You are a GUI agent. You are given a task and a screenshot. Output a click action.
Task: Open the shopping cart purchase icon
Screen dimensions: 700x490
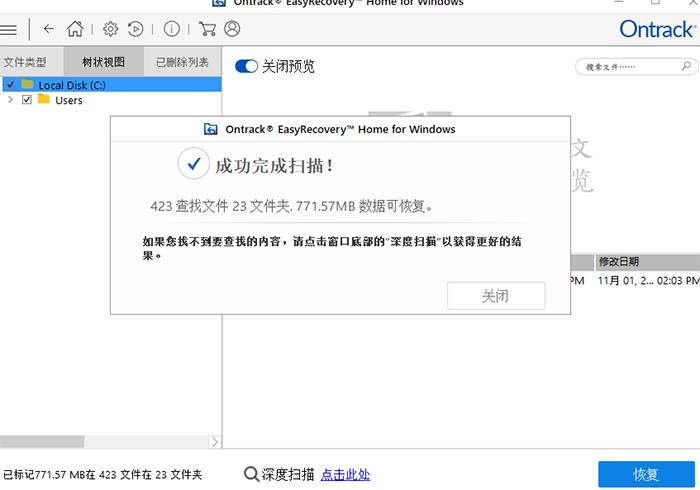point(207,29)
